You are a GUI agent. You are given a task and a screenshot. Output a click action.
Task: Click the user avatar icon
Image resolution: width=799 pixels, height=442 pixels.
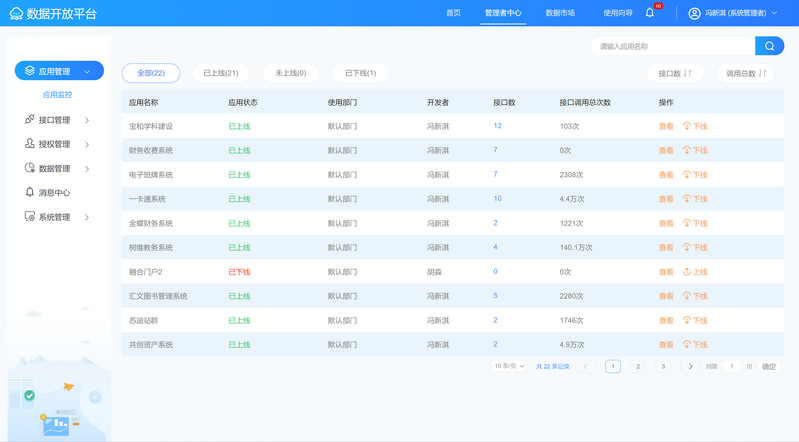(x=695, y=13)
